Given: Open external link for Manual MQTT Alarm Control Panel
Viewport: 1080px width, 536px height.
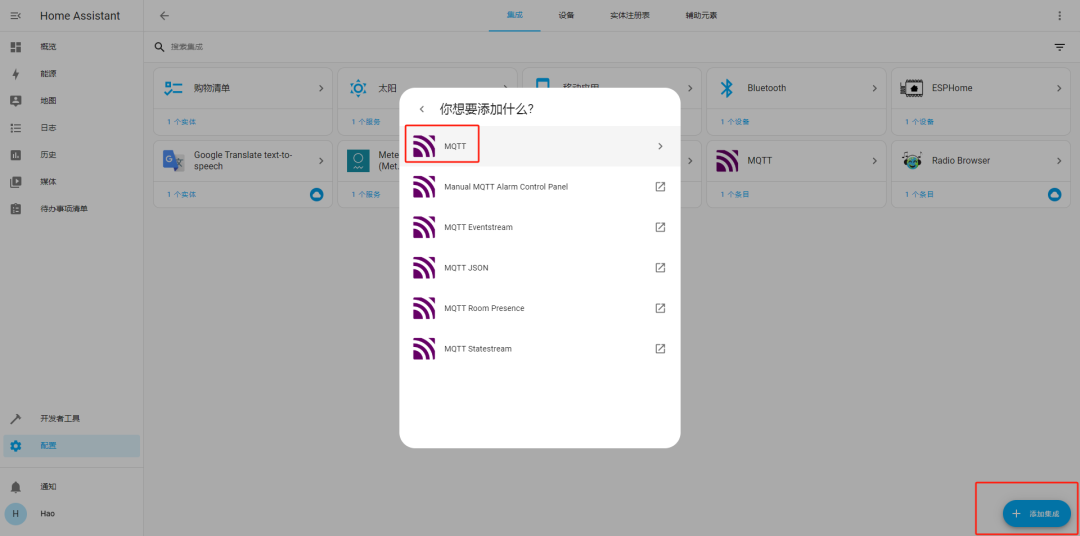Looking at the screenshot, I should [660, 187].
